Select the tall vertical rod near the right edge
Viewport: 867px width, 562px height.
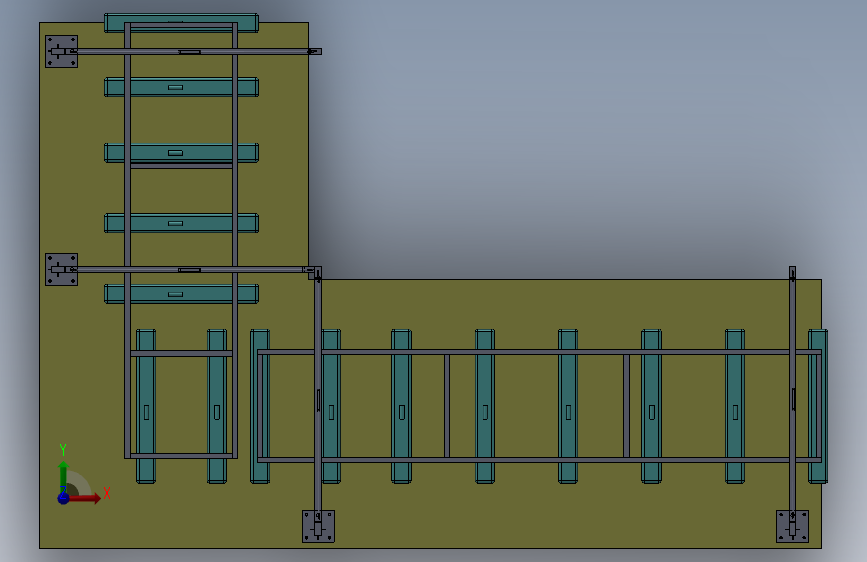(x=792, y=396)
